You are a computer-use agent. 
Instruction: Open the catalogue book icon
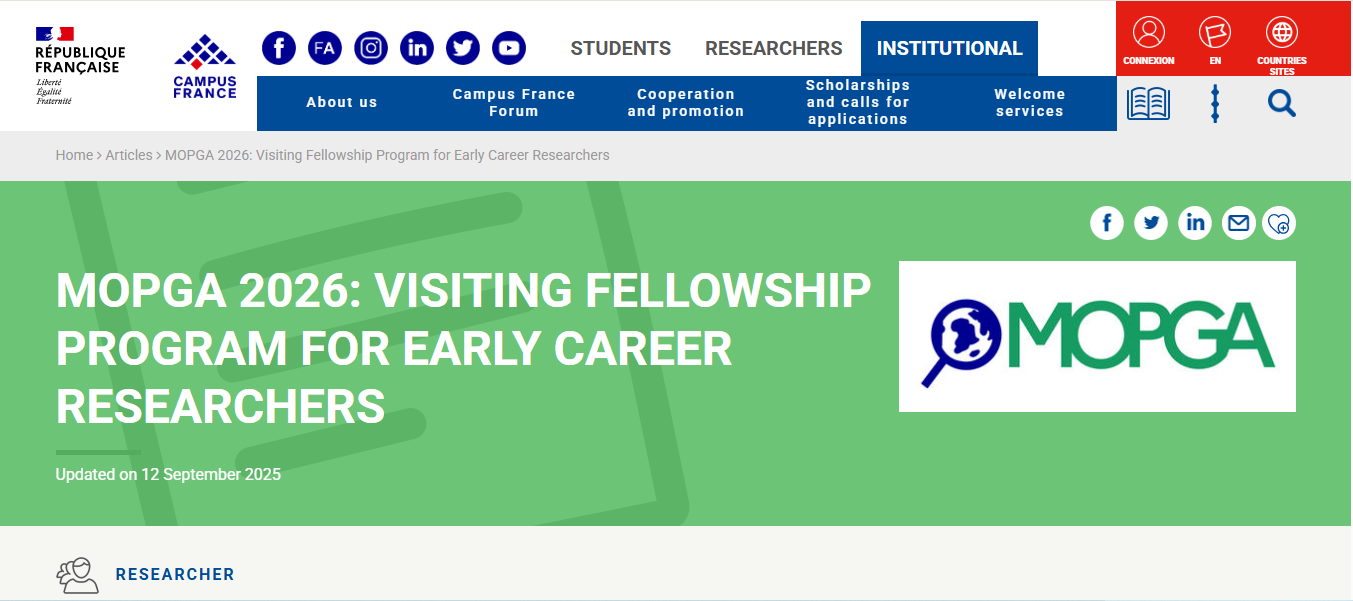(x=1148, y=103)
